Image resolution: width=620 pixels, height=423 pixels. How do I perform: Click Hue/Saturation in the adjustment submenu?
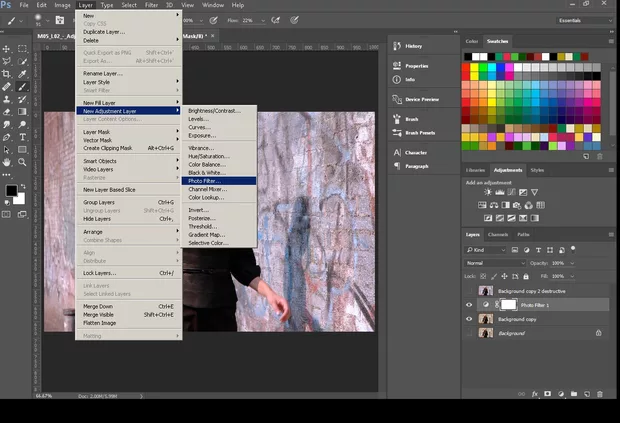pos(209,156)
